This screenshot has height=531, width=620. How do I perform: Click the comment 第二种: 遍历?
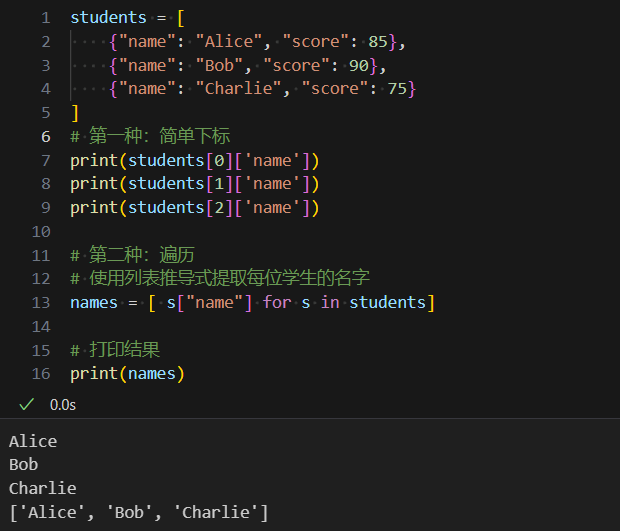pyautogui.click(x=132, y=255)
